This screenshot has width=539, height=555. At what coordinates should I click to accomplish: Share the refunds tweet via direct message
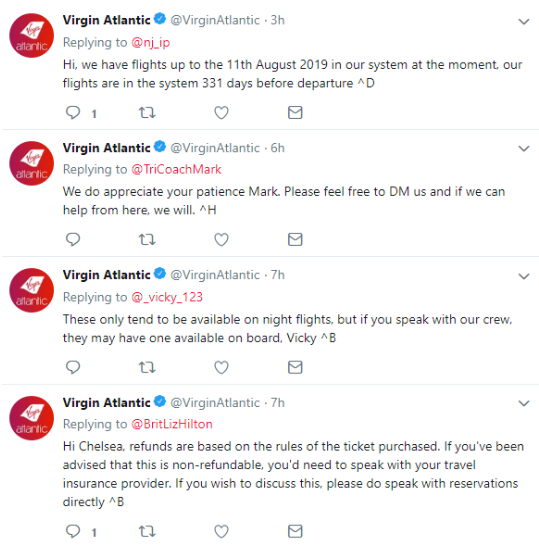coord(295,531)
